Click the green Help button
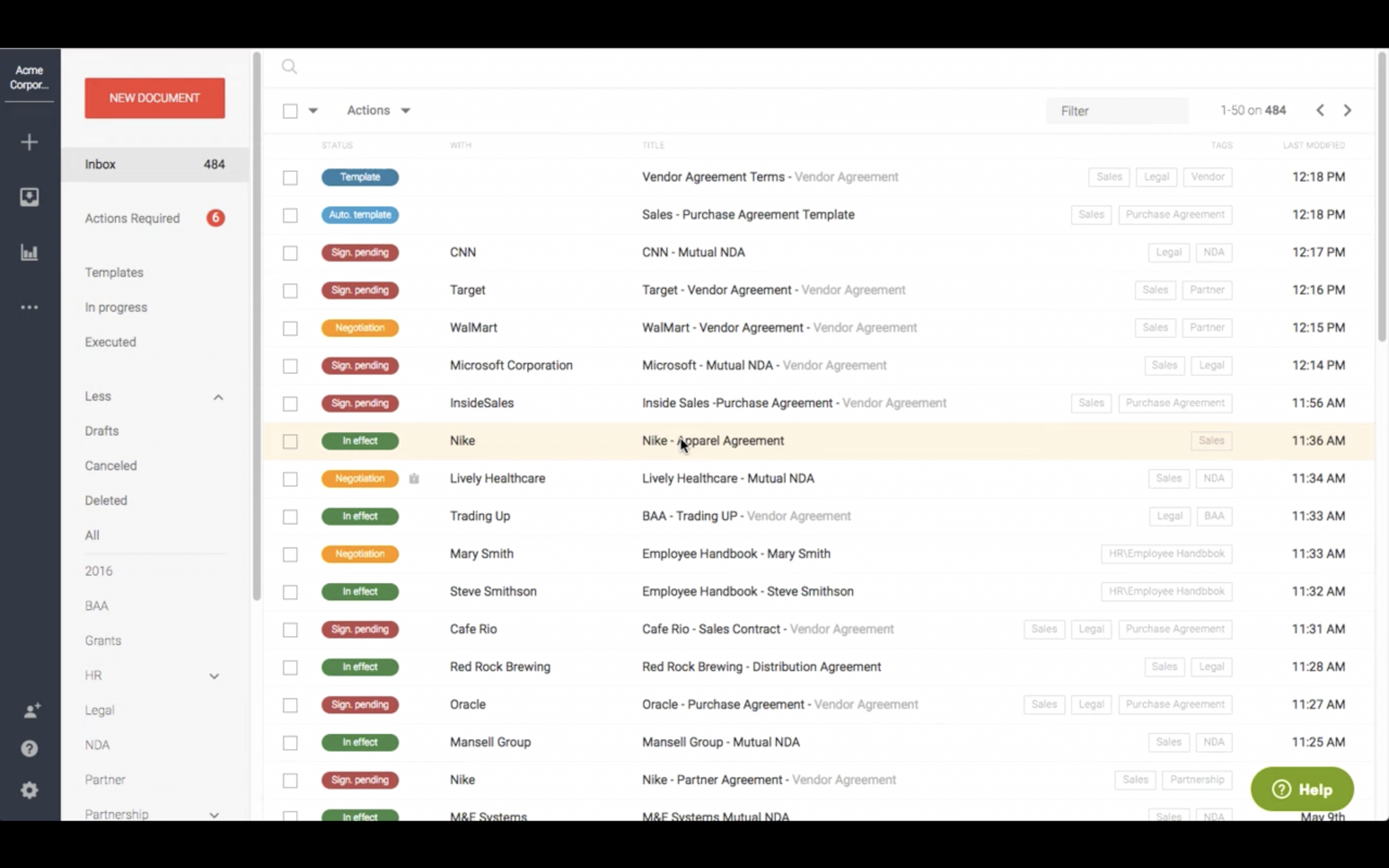This screenshot has height=868, width=1389. tap(1302, 789)
